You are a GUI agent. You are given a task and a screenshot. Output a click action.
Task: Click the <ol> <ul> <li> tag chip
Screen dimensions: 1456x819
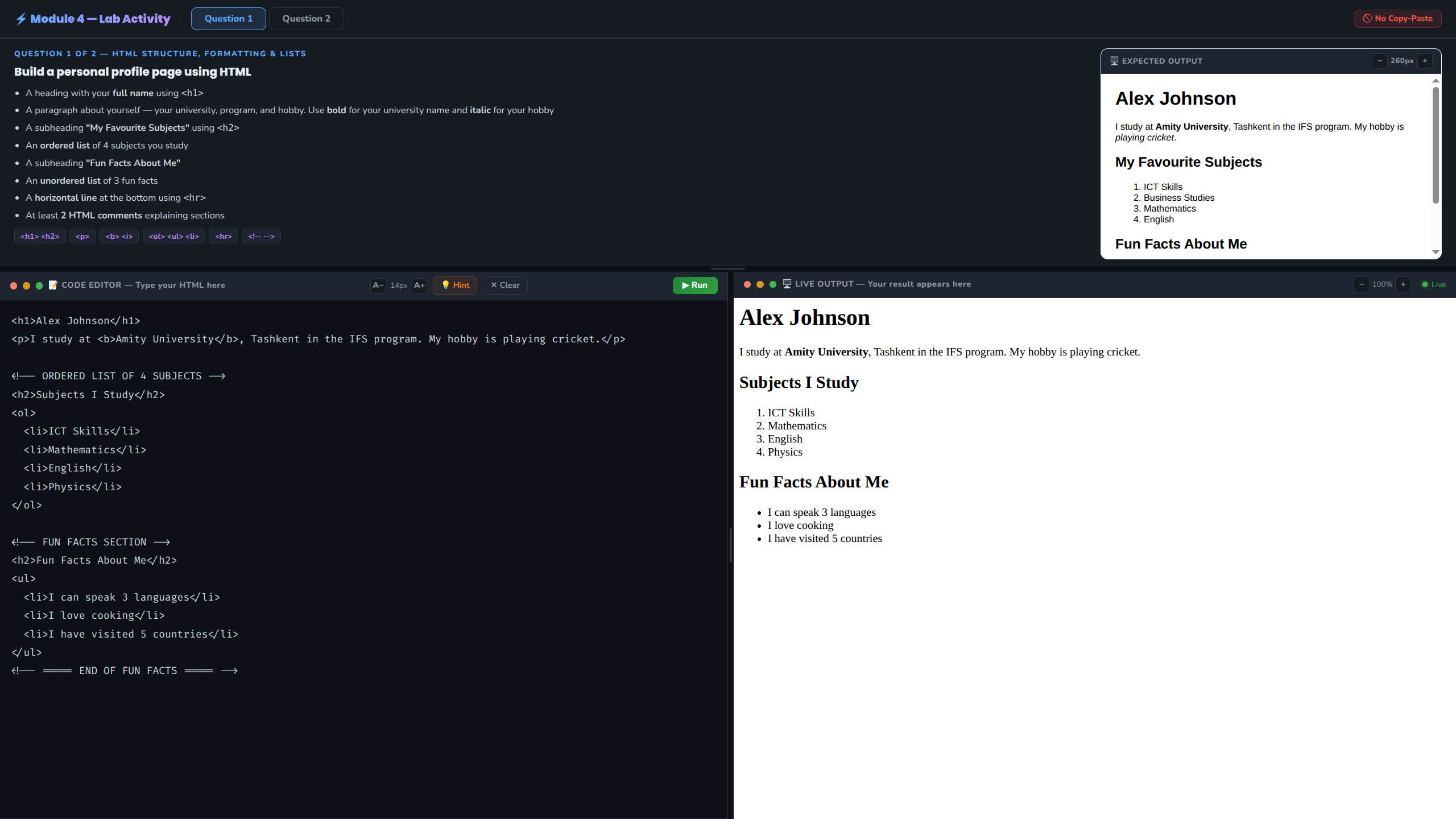(x=173, y=236)
